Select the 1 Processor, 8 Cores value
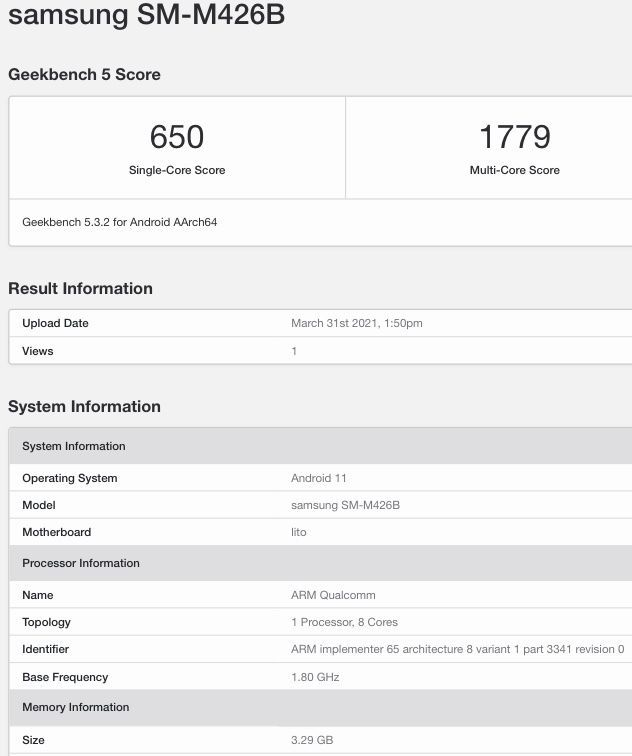Viewport: 632px width, 756px height. (x=345, y=622)
